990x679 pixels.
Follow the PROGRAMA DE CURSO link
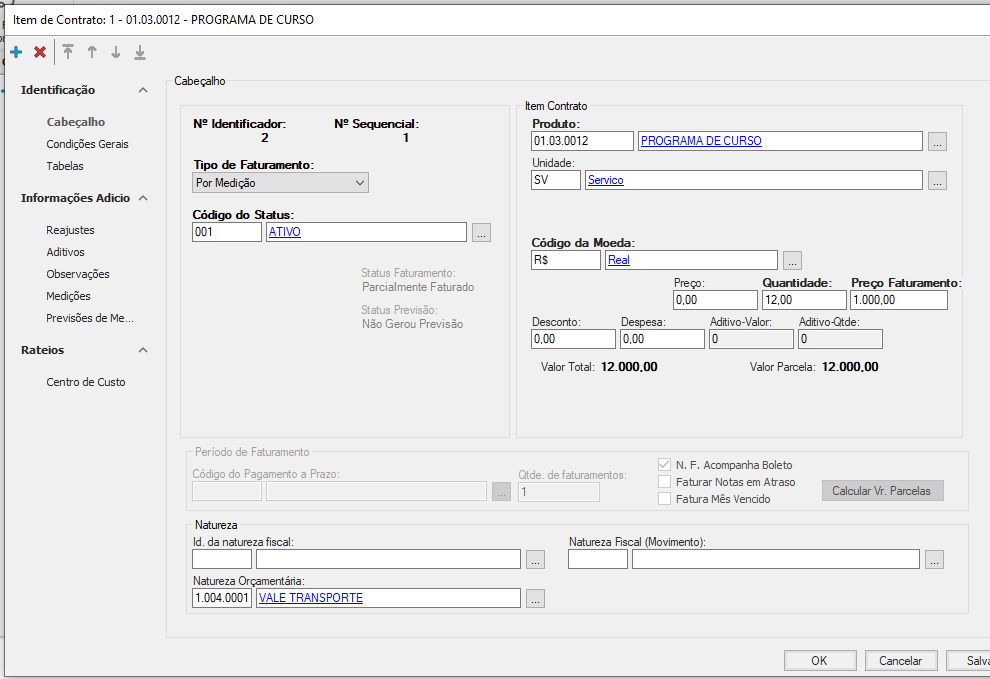pos(701,141)
